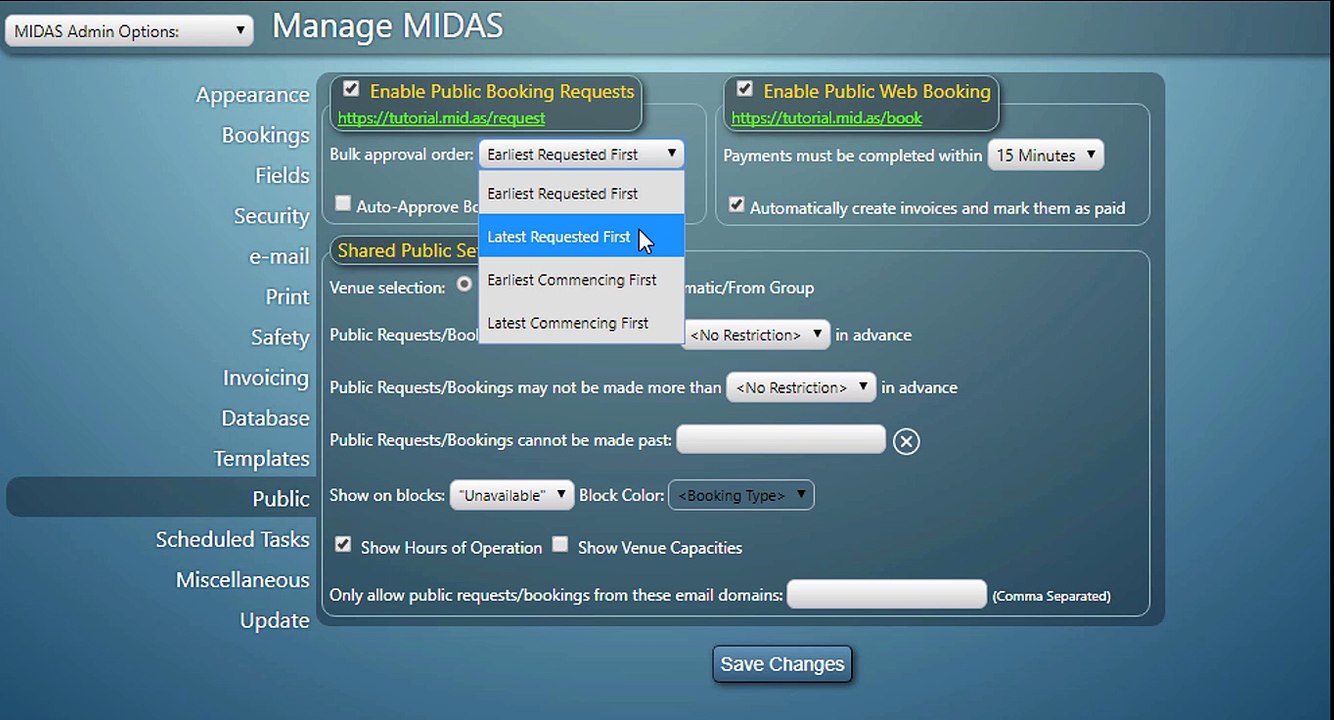
Task: Open the Block Color Booking Type dropdown
Action: [742, 495]
